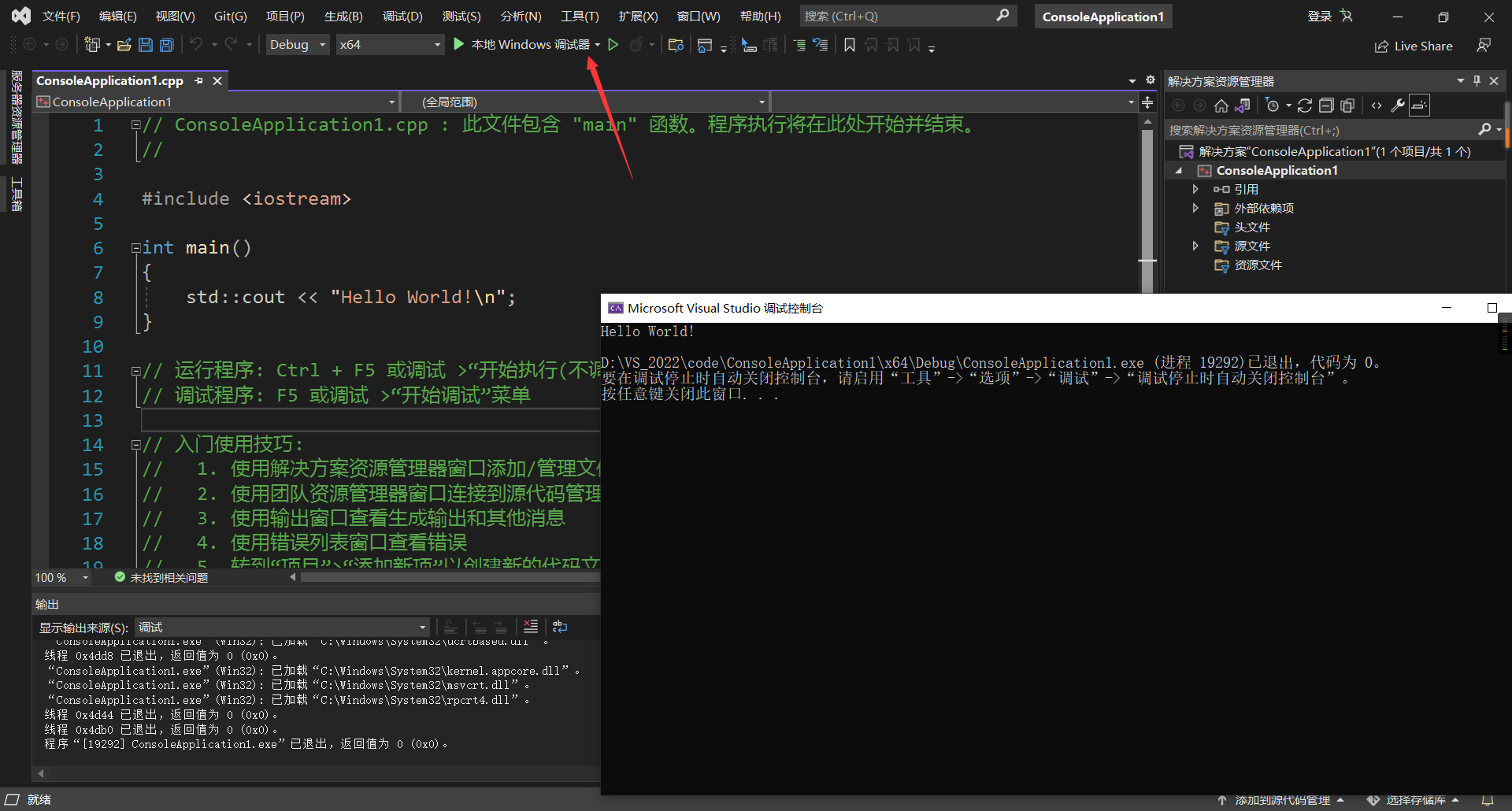The width and height of the screenshot is (1512, 811).
Task: Open the 调试(D) menu
Action: 402,16
